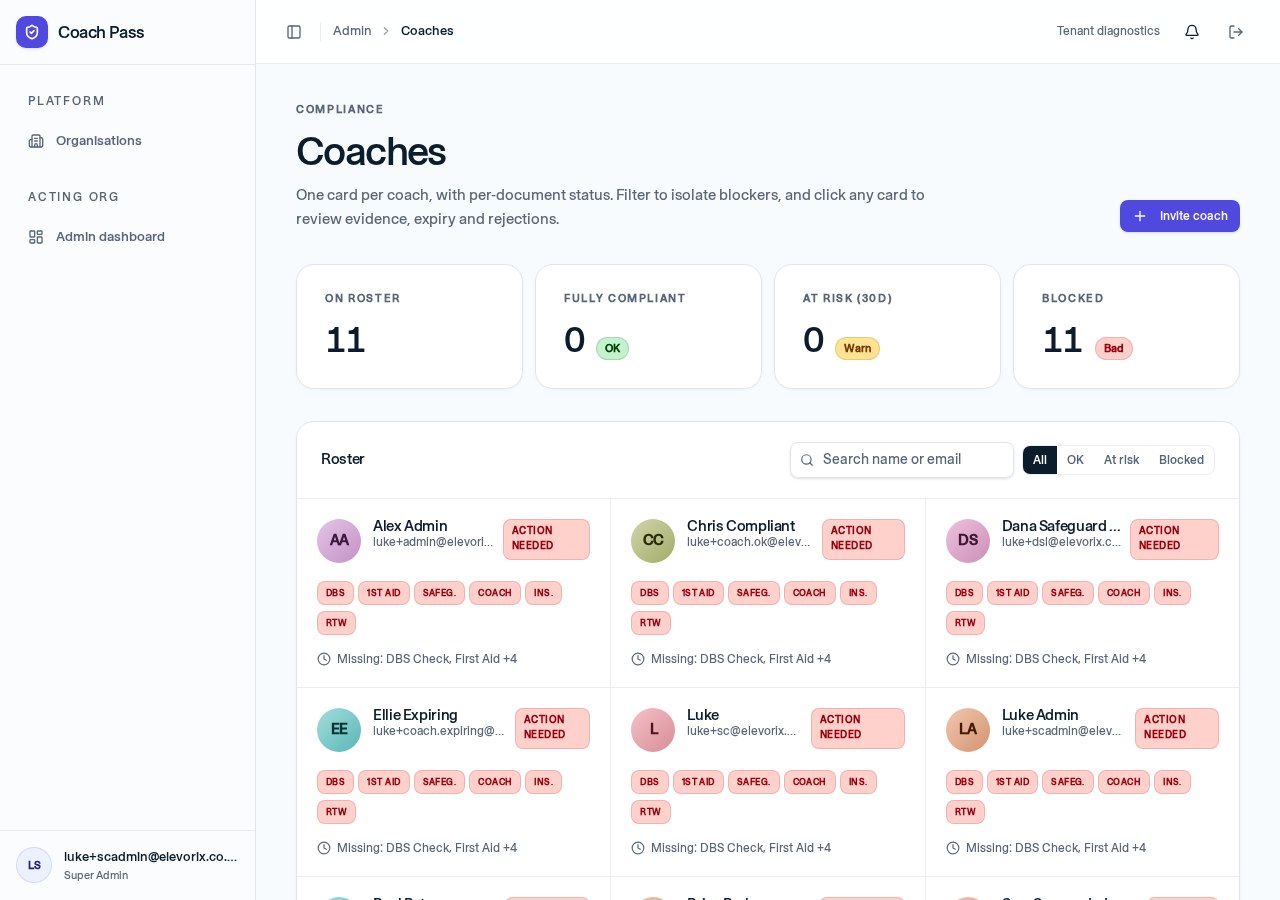Click the Fully Compliant stat card

click(x=648, y=326)
